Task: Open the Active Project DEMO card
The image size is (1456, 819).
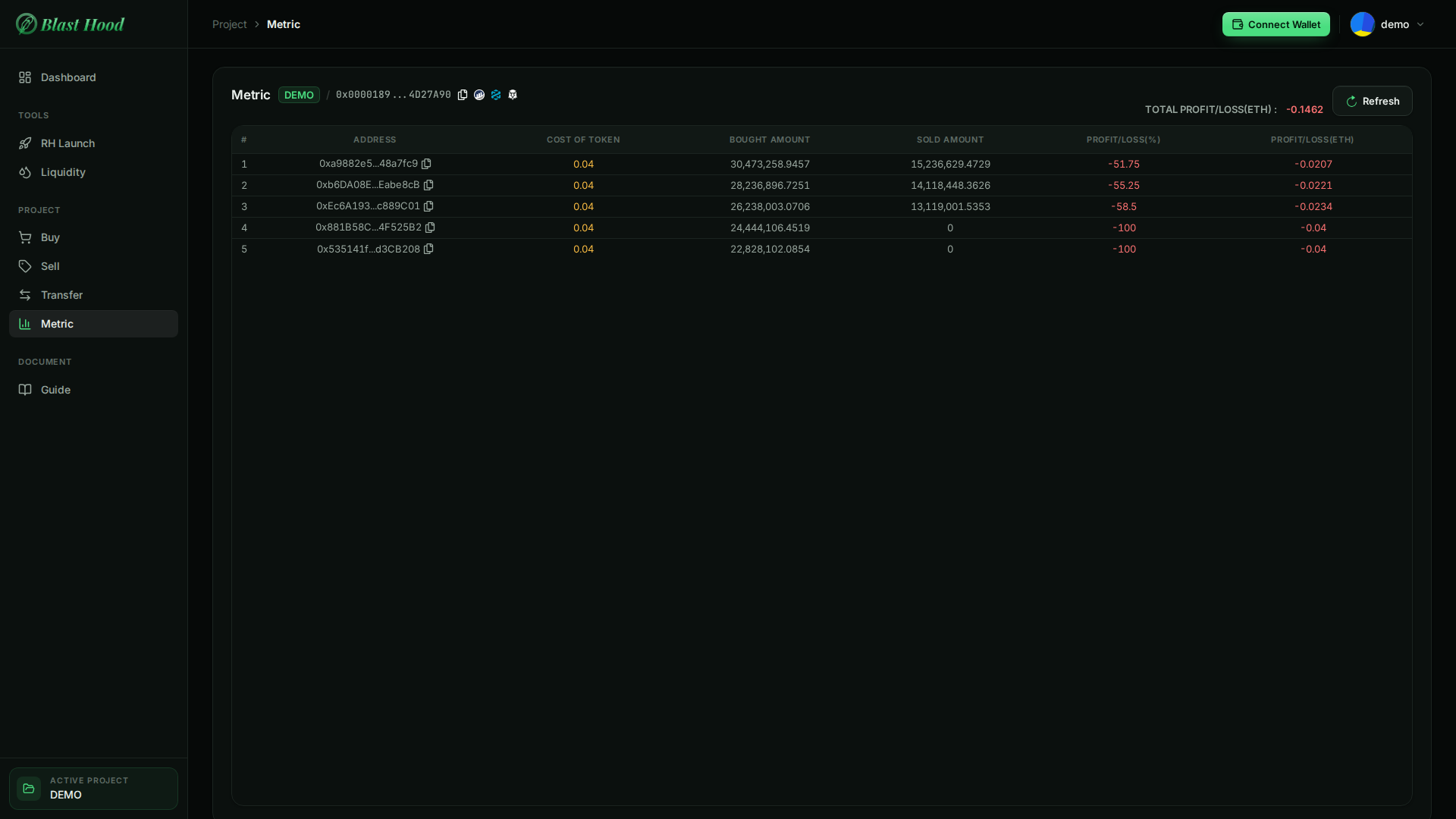Action: [93, 789]
